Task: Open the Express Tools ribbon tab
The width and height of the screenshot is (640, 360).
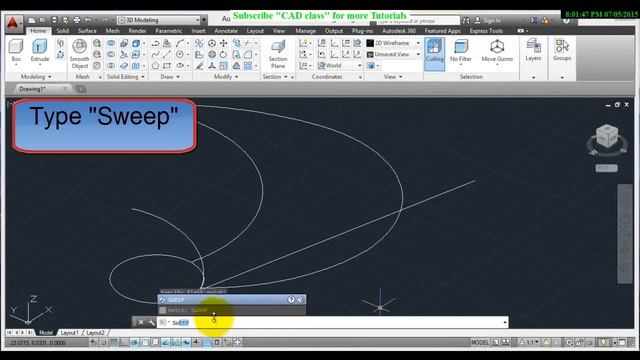Action: 486,31
